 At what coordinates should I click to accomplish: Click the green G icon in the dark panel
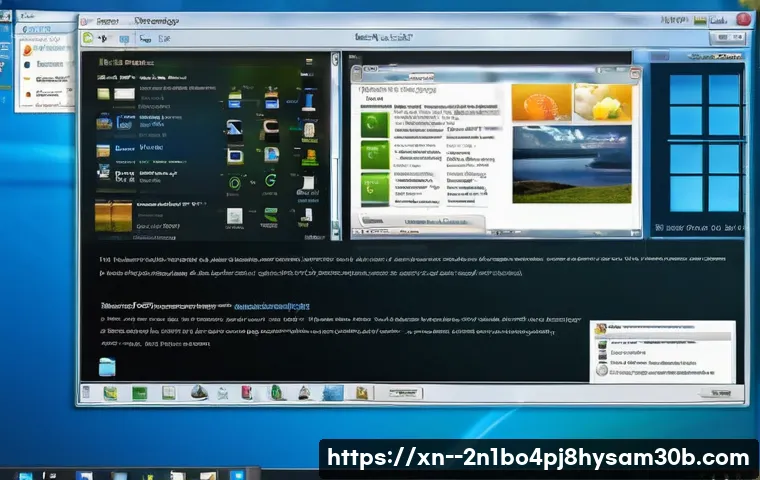pyautogui.click(x=269, y=181)
